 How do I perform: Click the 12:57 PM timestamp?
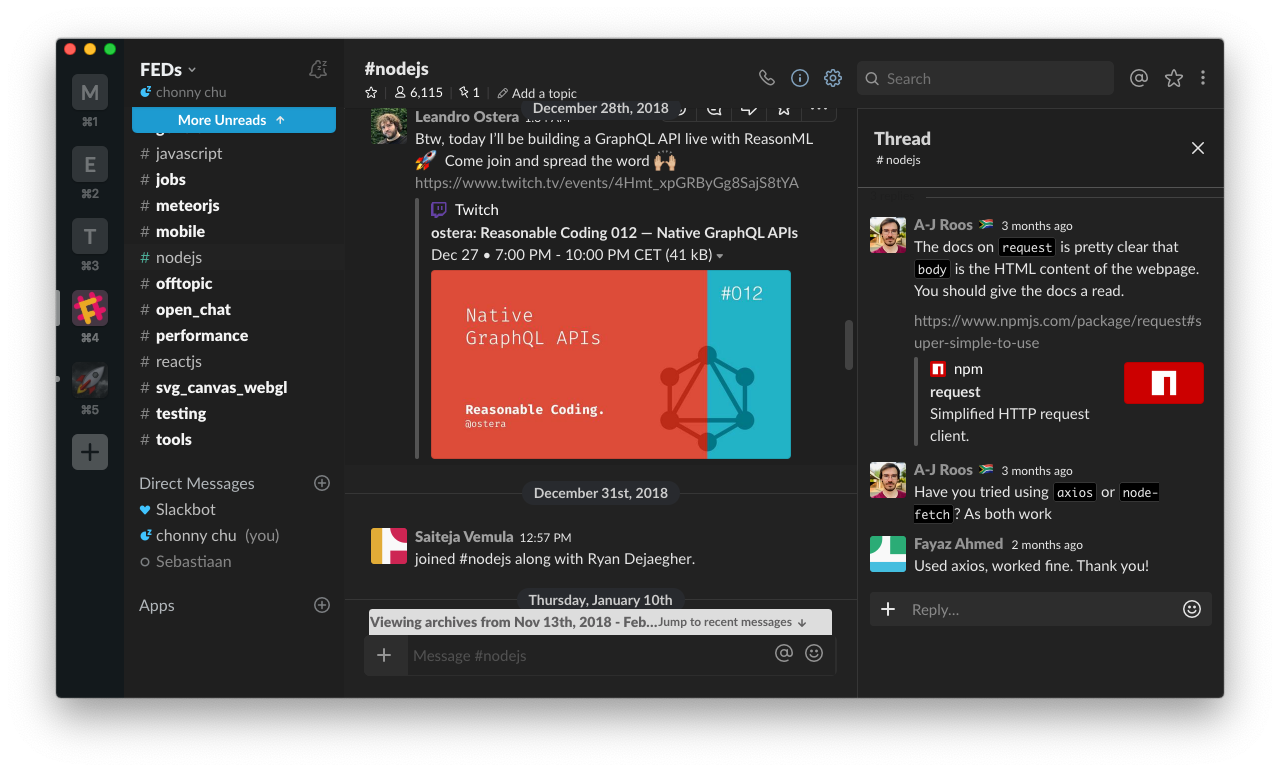click(546, 538)
